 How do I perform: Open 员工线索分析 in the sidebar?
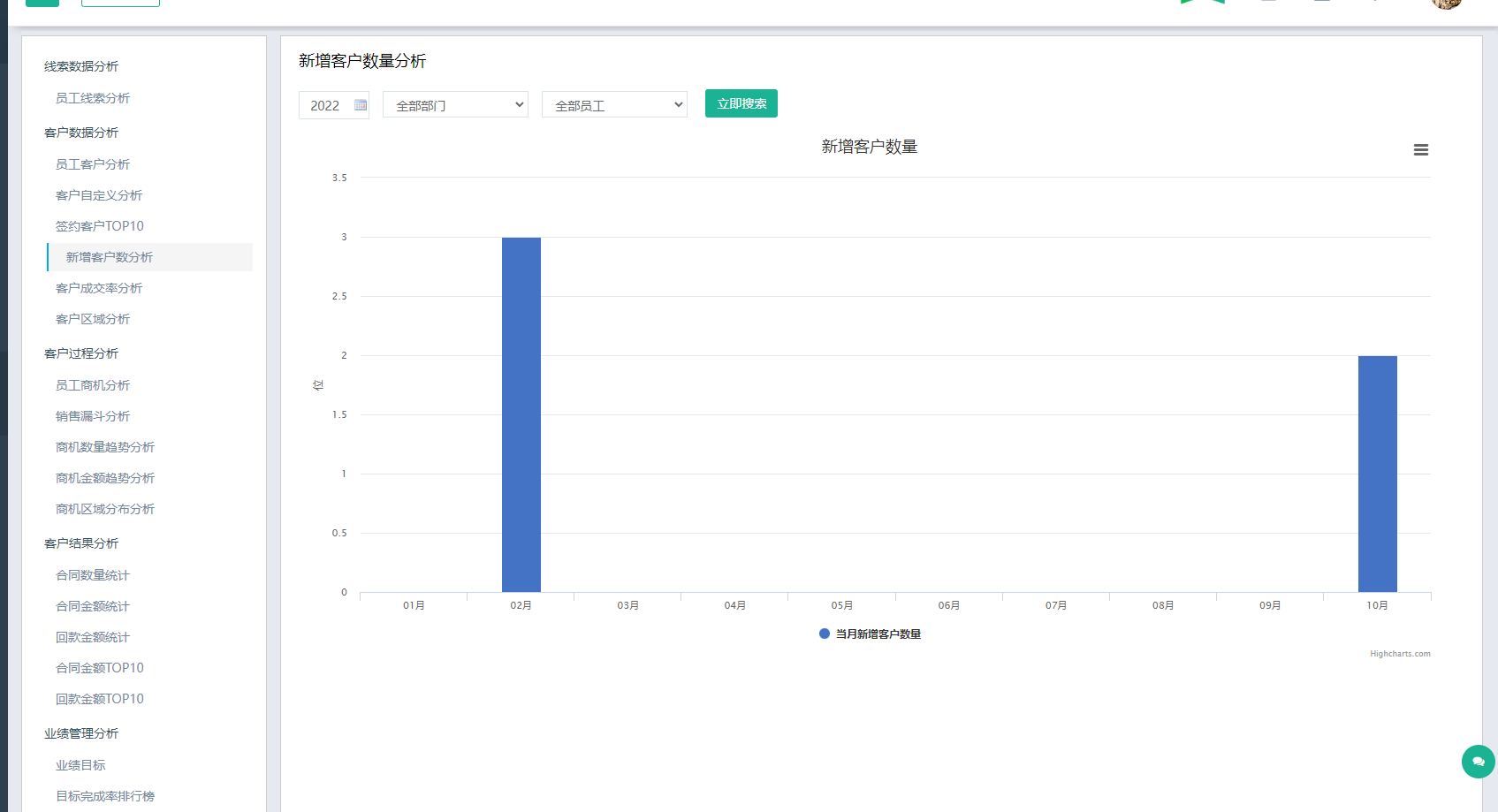pos(93,98)
